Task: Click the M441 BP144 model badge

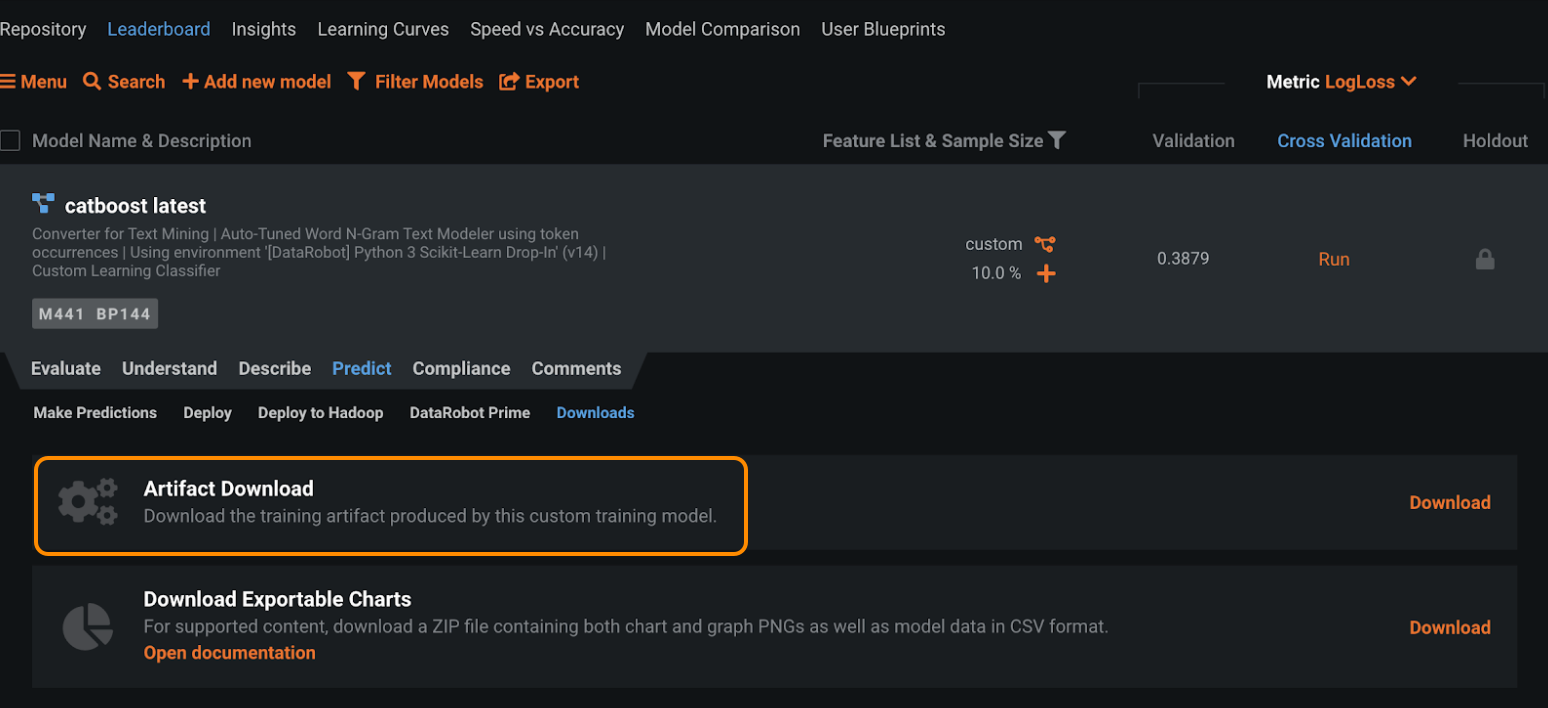Action: click(95, 314)
